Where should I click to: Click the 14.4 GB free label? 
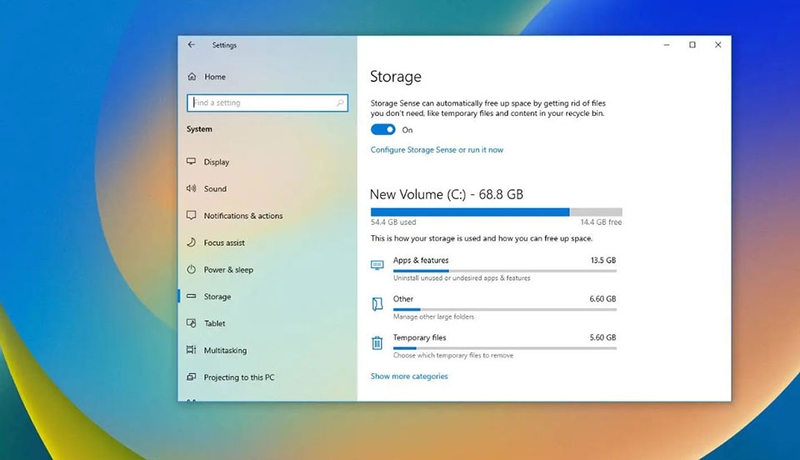[x=601, y=222]
